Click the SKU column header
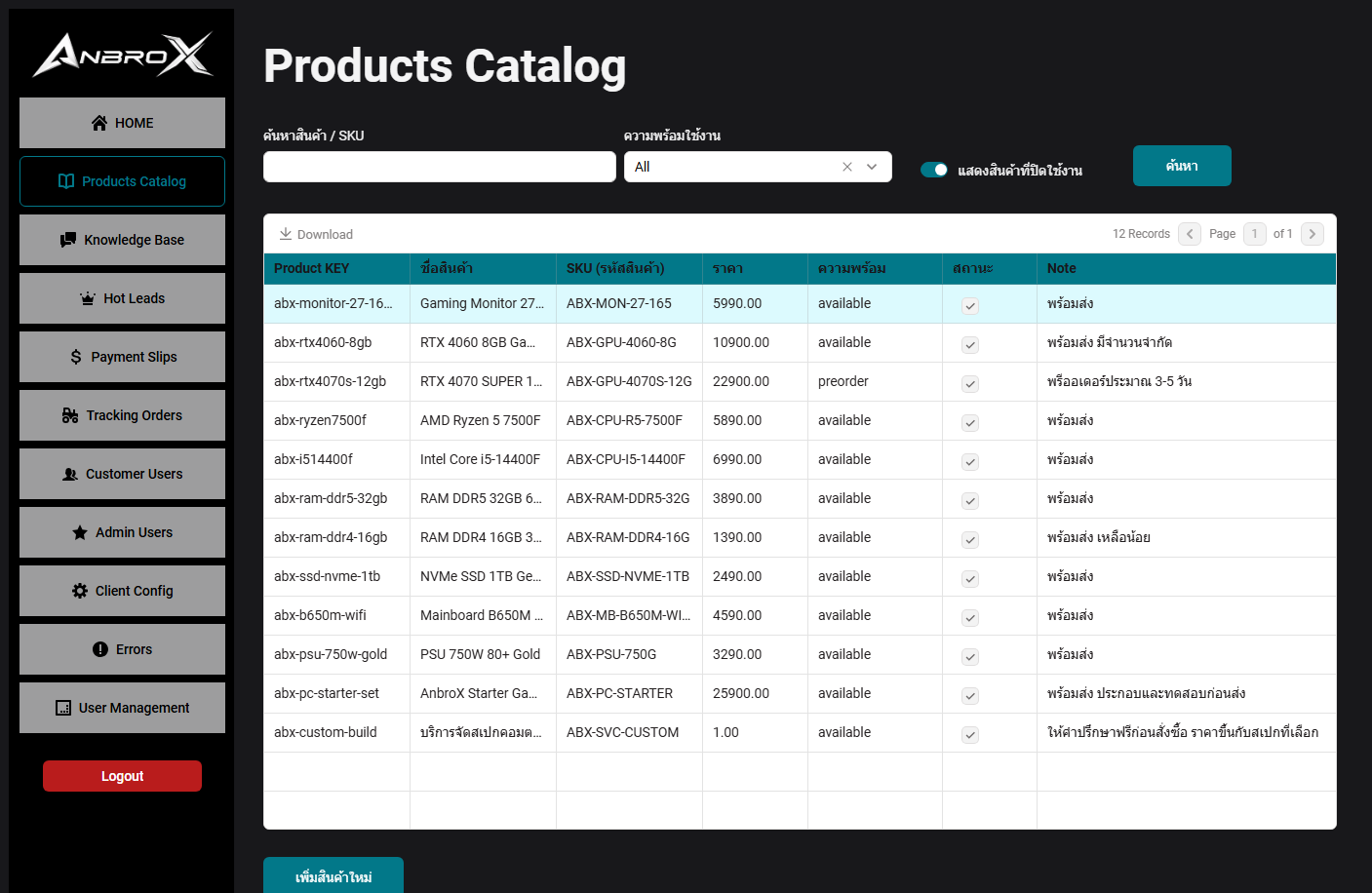The width and height of the screenshot is (1372, 893). click(629, 268)
